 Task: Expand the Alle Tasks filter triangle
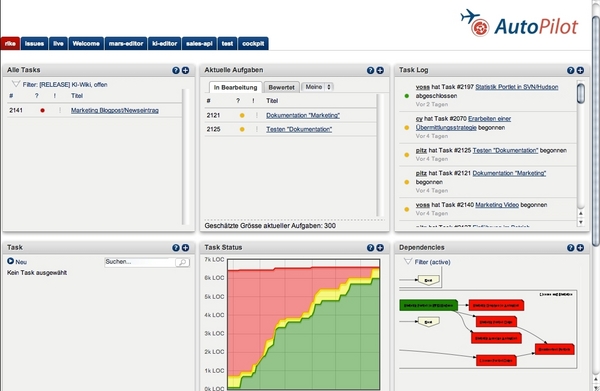16,84
